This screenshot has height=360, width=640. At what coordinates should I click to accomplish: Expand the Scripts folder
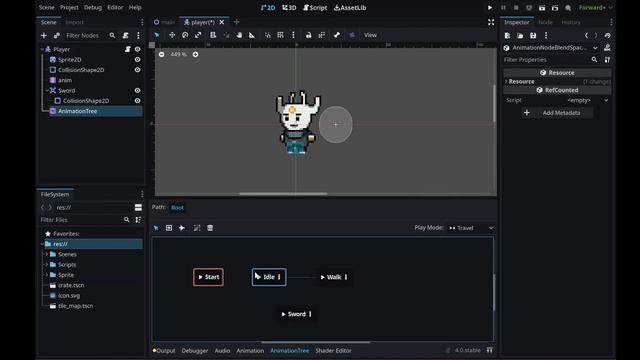click(x=47, y=264)
